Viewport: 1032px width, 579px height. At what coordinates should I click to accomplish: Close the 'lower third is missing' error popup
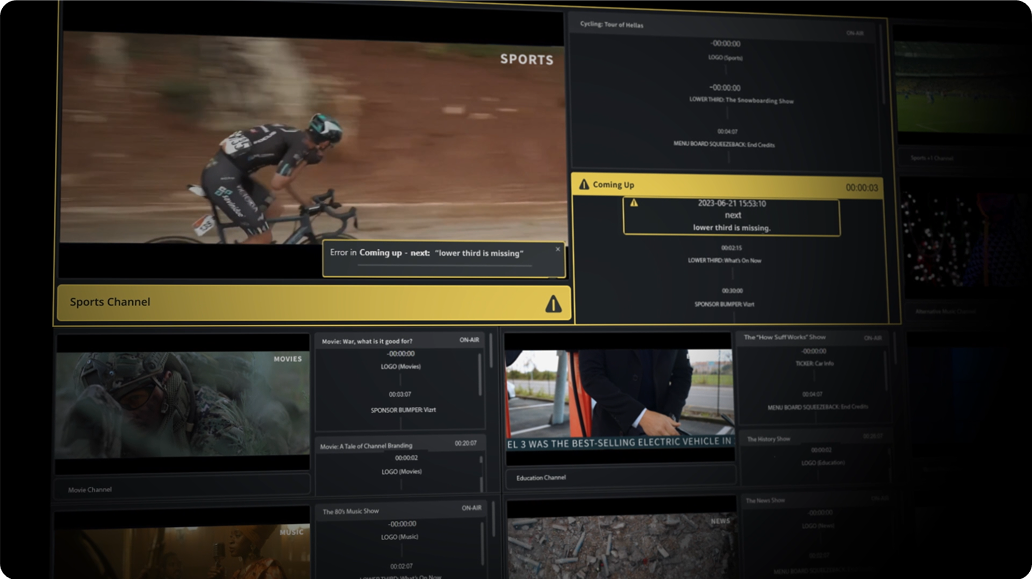click(557, 249)
